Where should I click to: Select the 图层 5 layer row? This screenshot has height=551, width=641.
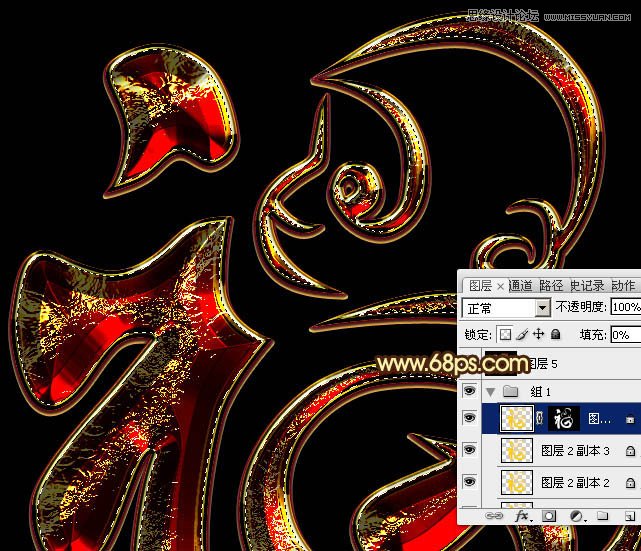549,363
